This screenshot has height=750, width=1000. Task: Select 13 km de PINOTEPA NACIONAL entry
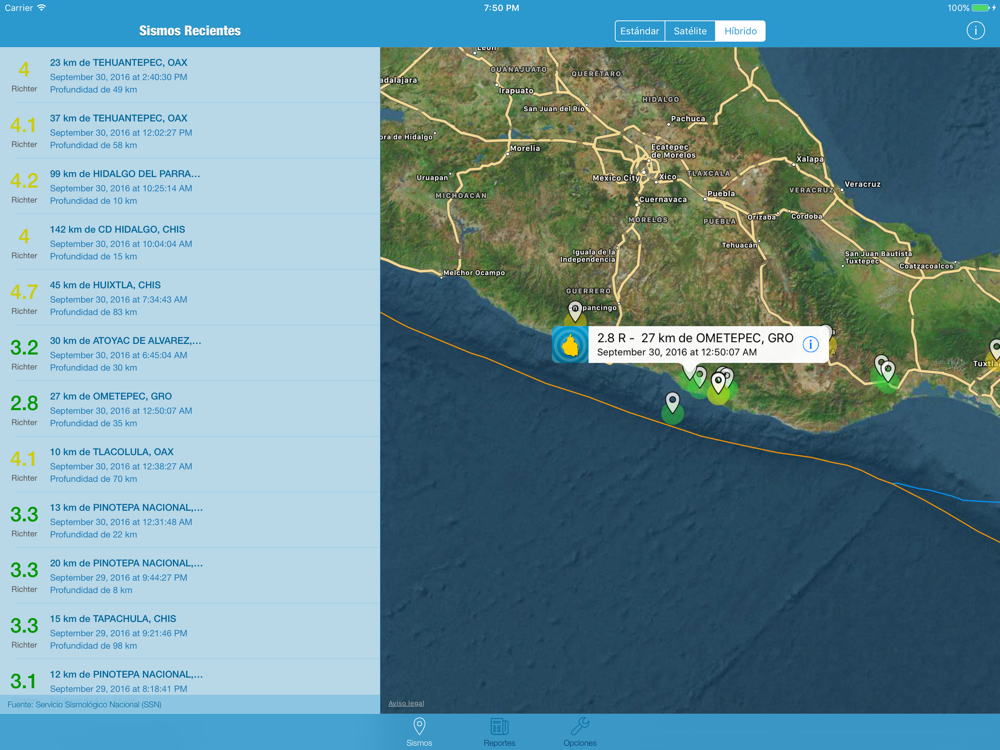tap(190, 520)
